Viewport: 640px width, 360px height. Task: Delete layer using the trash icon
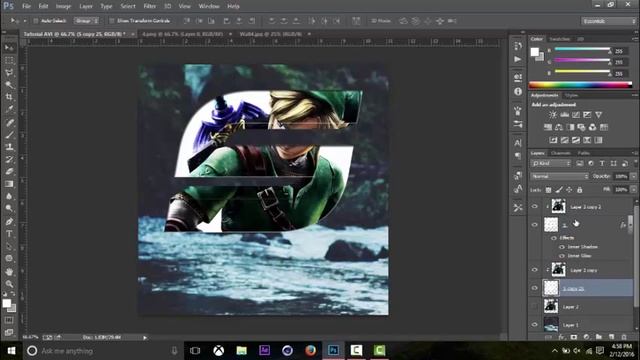pos(624,337)
